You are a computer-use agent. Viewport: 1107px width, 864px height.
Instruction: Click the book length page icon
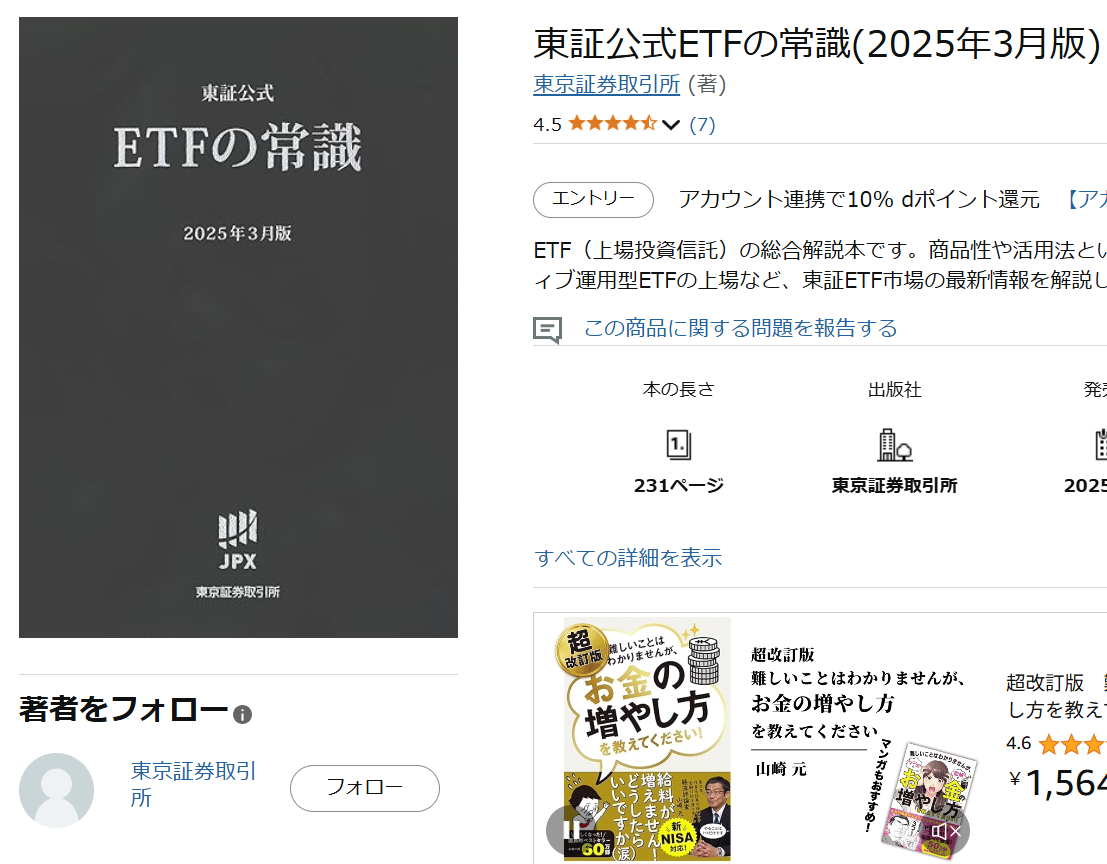point(678,445)
